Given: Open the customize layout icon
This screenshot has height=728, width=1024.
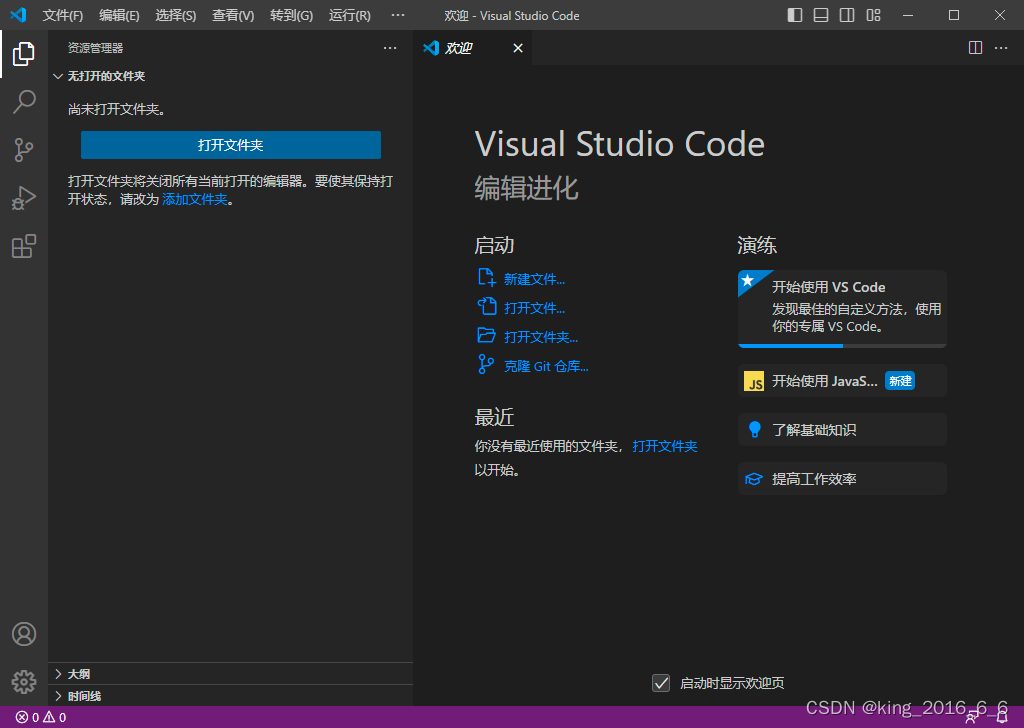Looking at the screenshot, I should tap(874, 15).
